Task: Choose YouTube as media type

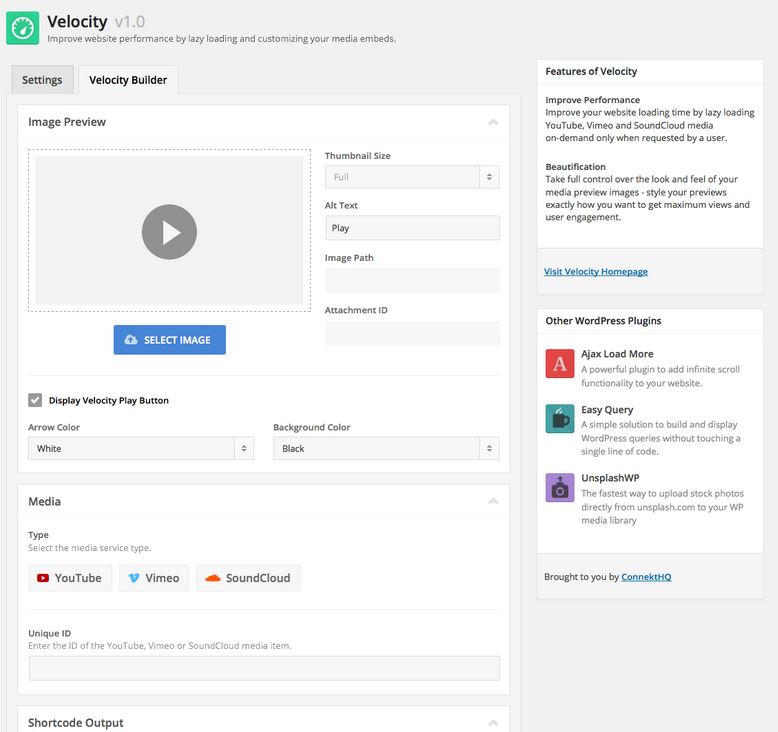Action: click(70, 578)
